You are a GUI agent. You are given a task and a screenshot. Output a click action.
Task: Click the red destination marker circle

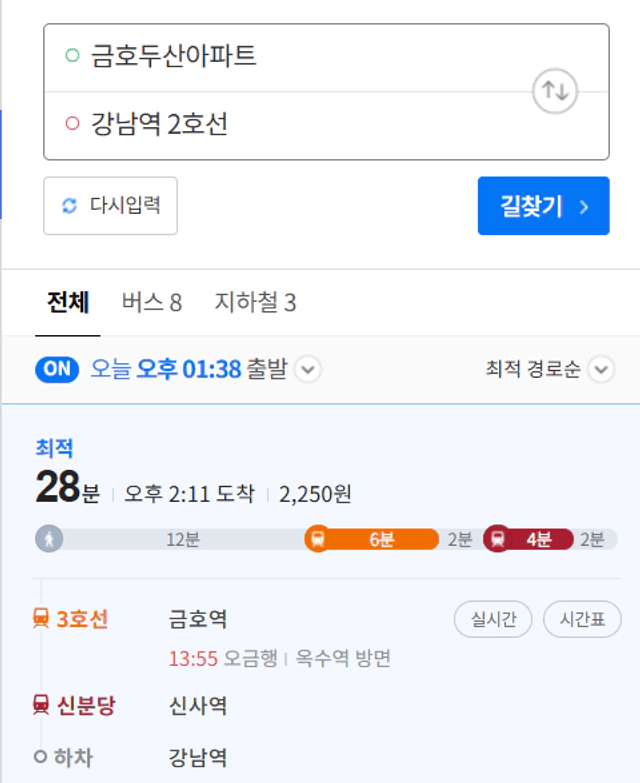[72, 123]
